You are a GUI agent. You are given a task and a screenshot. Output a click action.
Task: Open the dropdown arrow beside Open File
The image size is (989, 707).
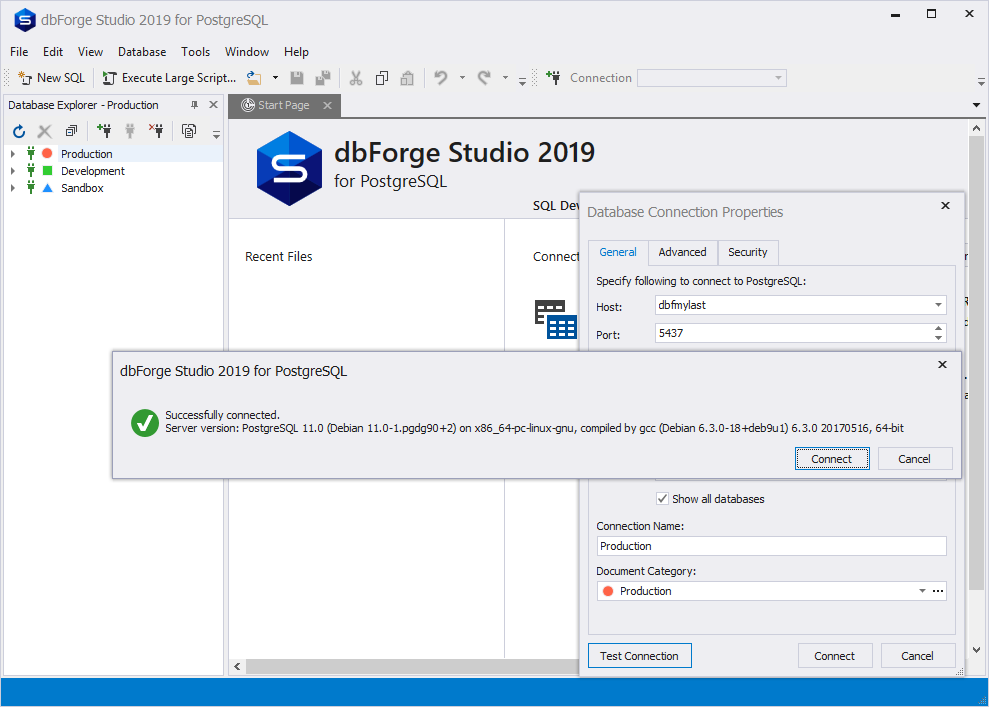pos(275,78)
